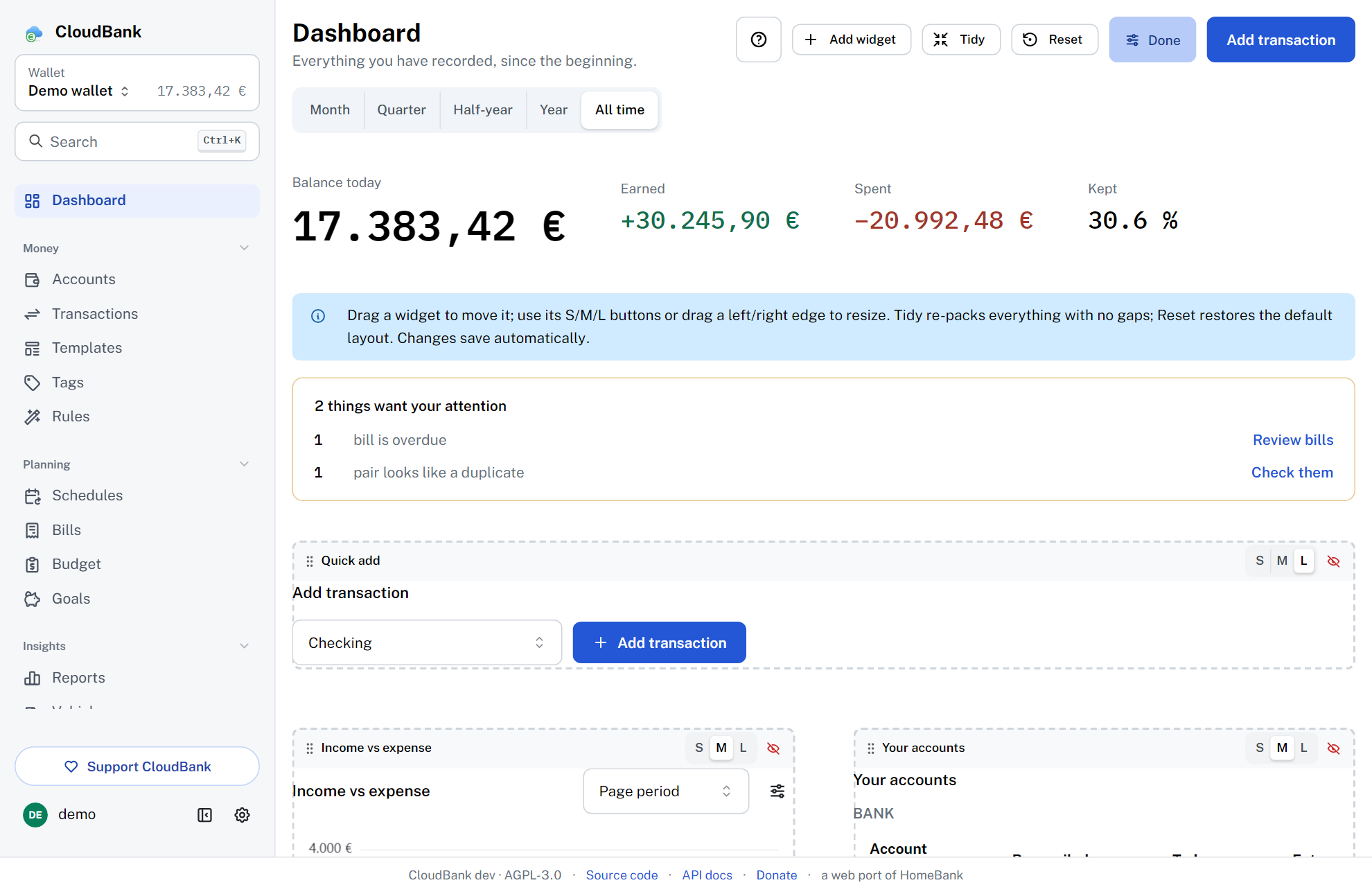Click the Reports bar chart icon

click(32, 678)
